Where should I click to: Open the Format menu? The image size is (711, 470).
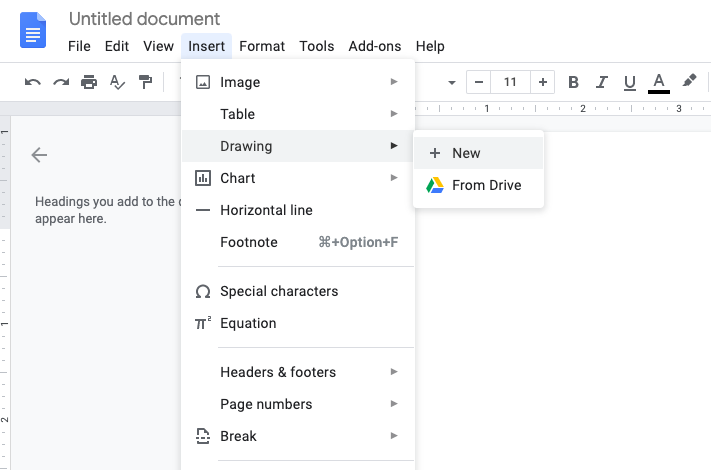(262, 46)
